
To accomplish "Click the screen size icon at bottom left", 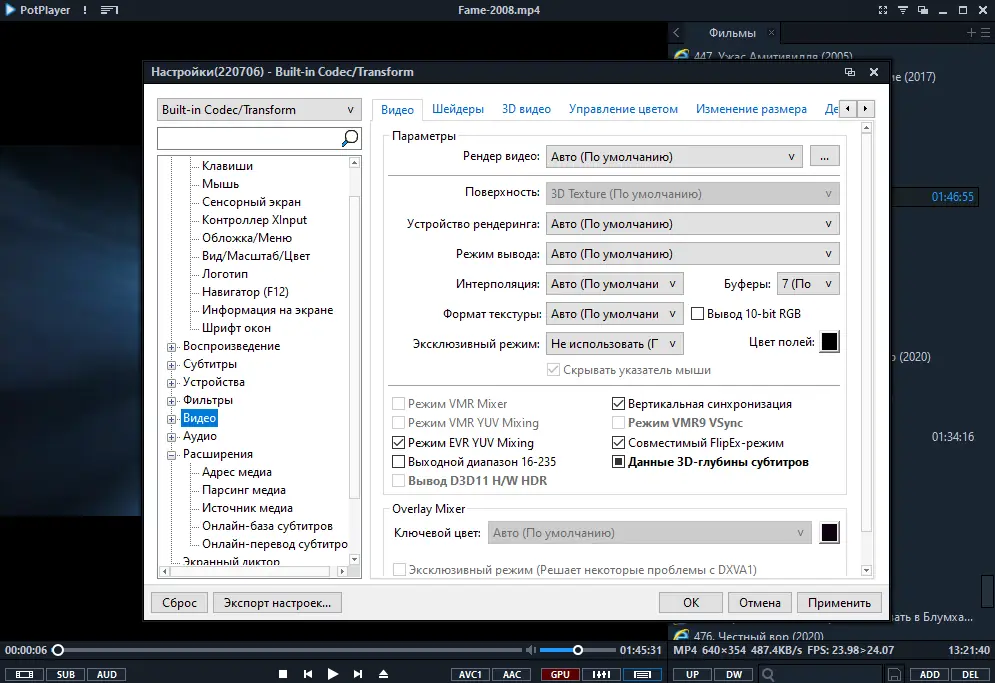I will tap(24, 675).
